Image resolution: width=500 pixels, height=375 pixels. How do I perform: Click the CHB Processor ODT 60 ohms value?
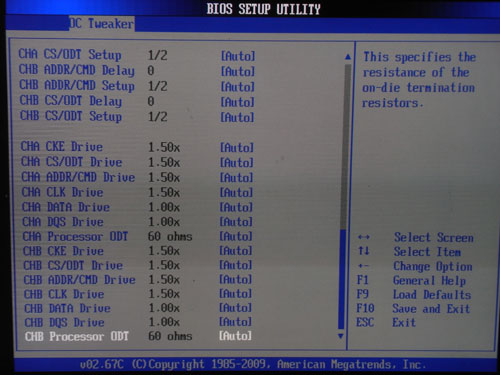tap(170, 336)
